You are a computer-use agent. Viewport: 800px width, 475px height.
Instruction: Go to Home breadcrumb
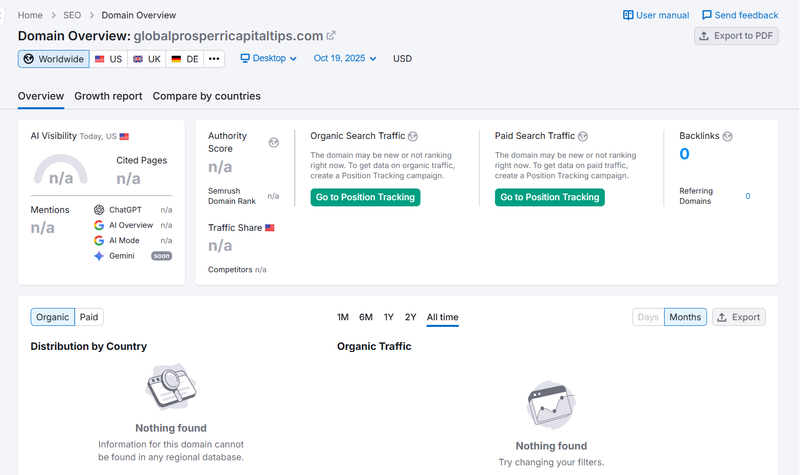30,15
